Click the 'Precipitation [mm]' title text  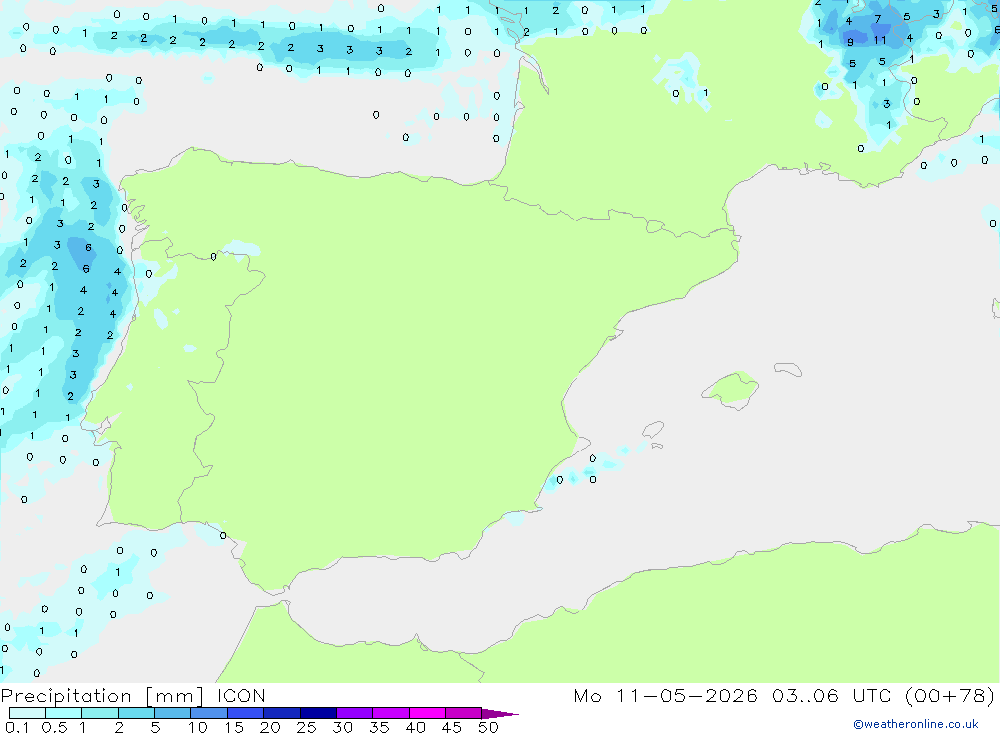coord(102,696)
